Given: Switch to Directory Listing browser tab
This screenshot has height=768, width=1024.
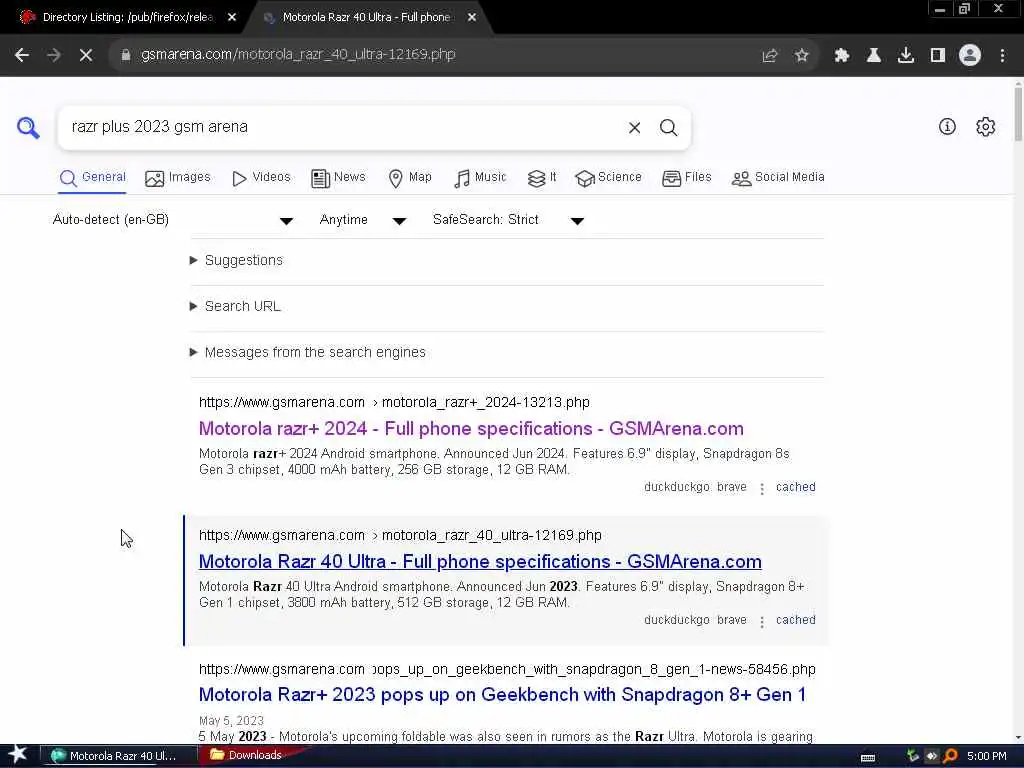Looking at the screenshot, I should point(127,18).
